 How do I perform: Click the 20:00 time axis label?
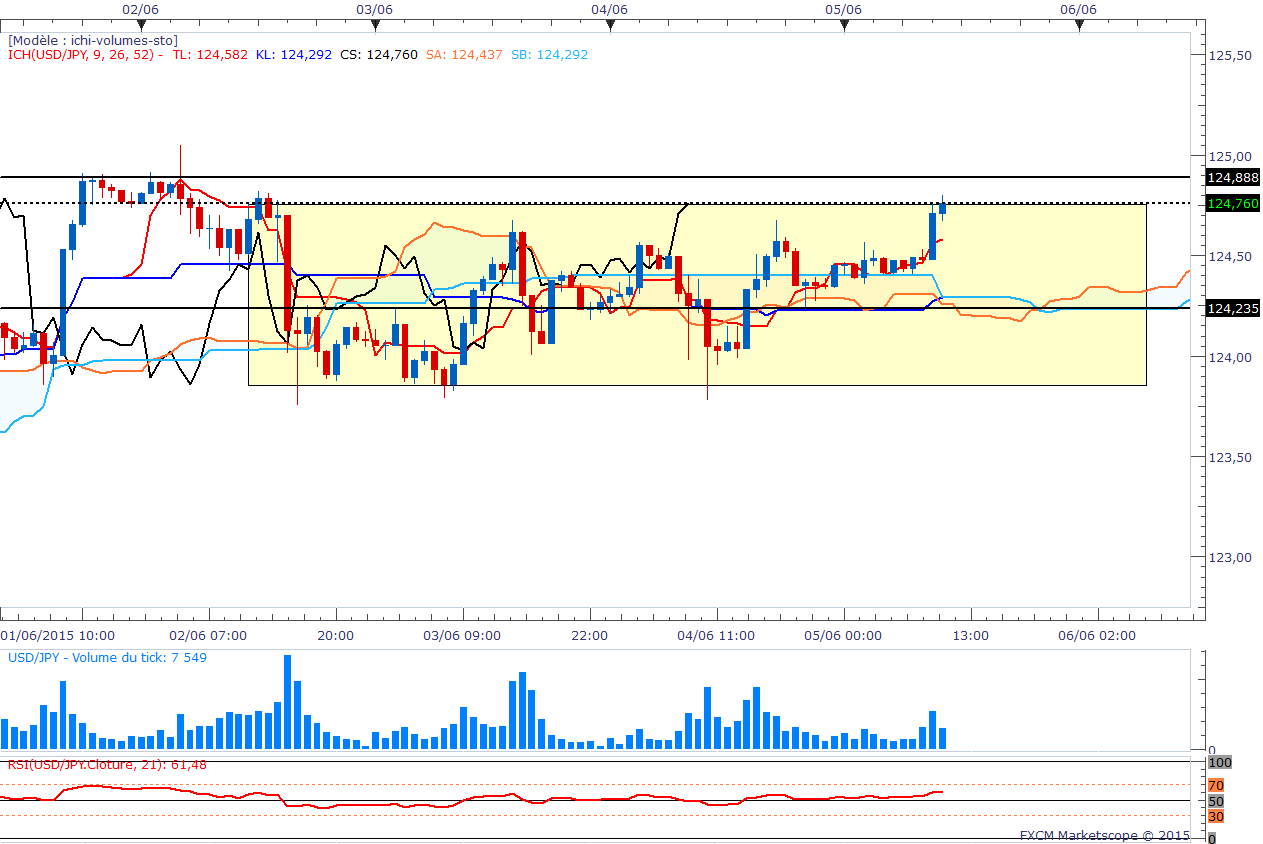coord(335,635)
